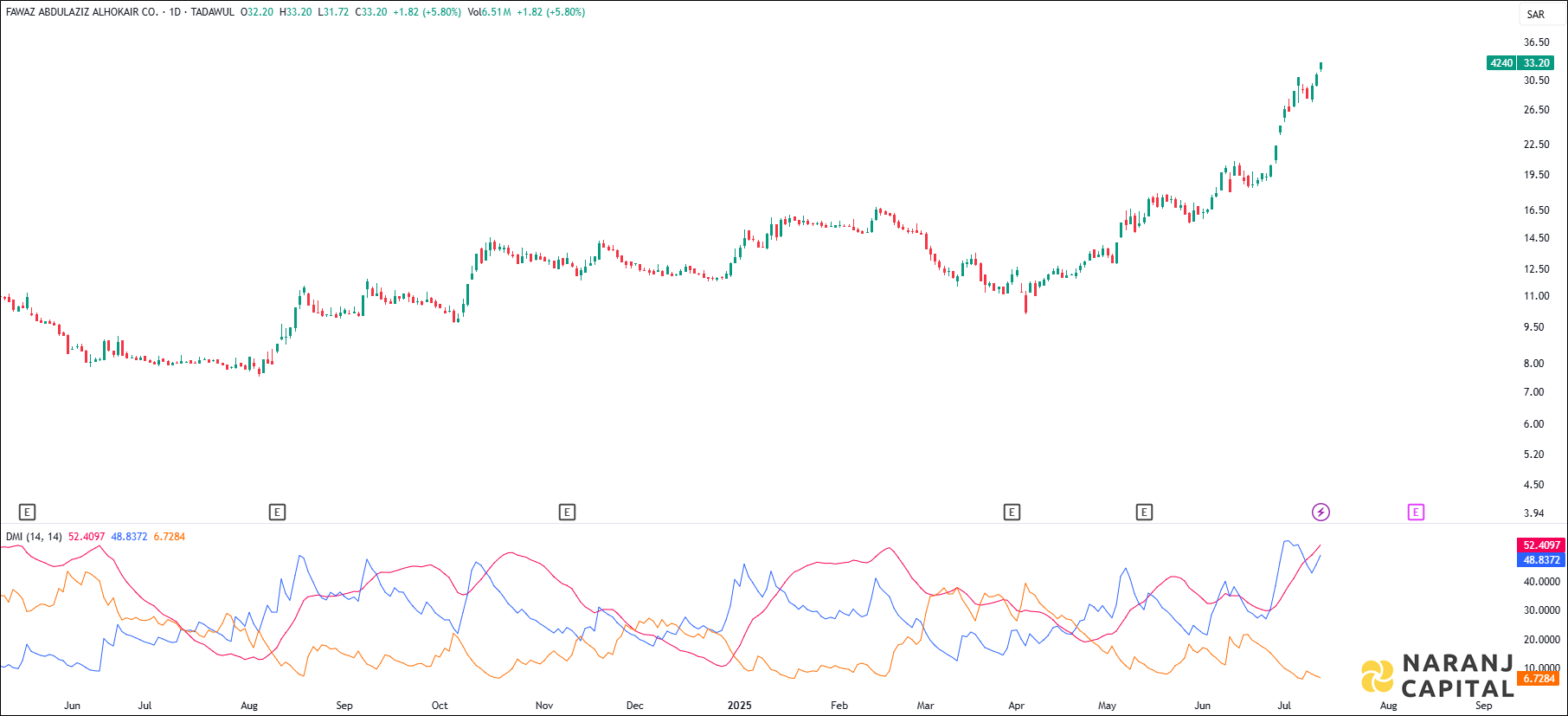Image resolution: width=1568 pixels, height=716 pixels.
Task: Click the high value H33.20
Action: pos(295,12)
